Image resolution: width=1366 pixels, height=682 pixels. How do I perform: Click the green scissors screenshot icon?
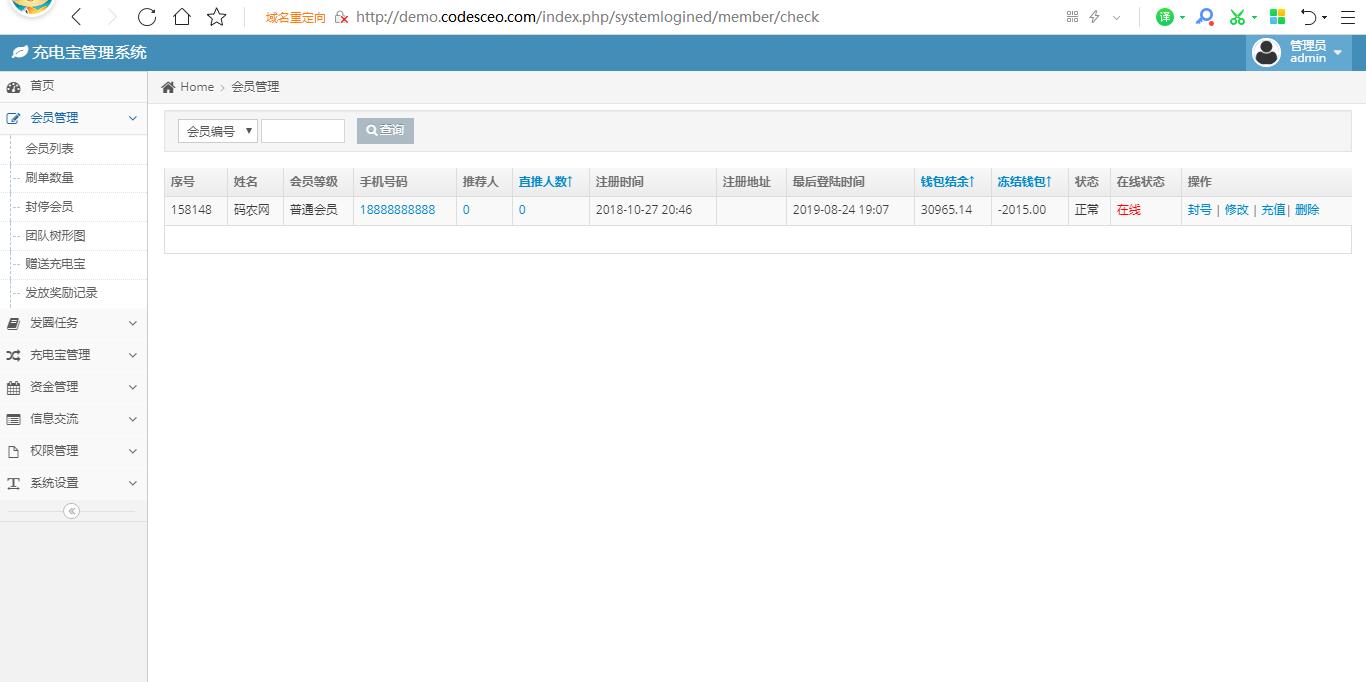[x=1238, y=17]
